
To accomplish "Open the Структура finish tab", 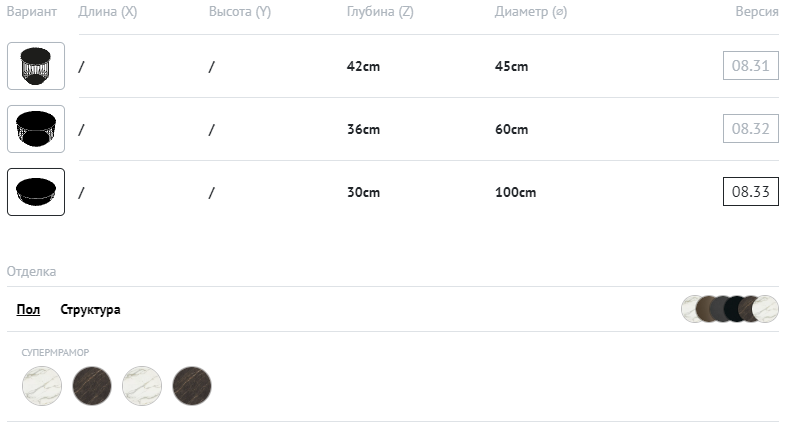I will click(x=90, y=310).
